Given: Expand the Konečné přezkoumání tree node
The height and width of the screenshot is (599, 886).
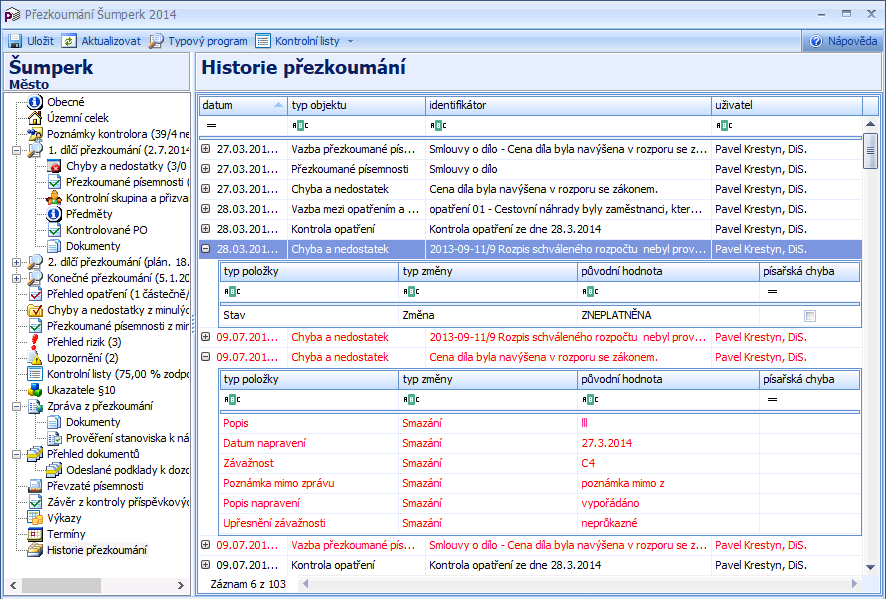Looking at the screenshot, I should (x=16, y=278).
